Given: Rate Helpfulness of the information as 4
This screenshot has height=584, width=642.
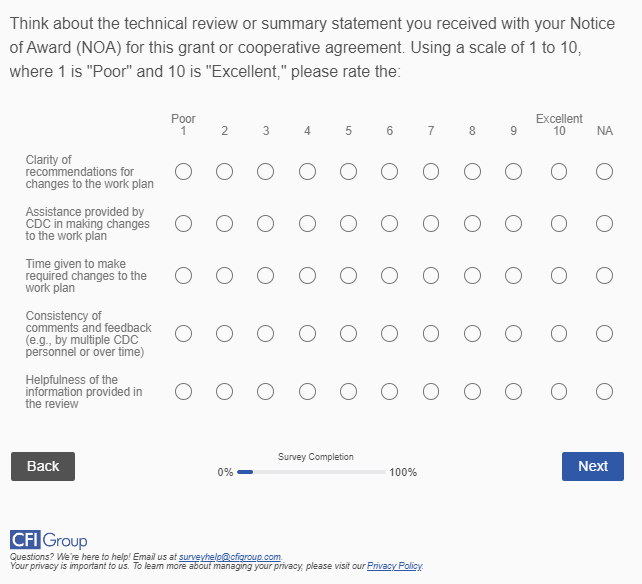Looking at the screenshot, I should coord(307,391).
